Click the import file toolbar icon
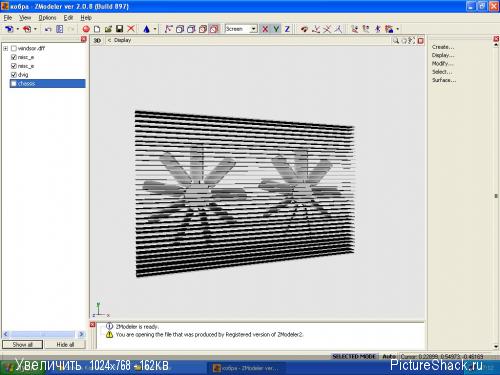The height and width of the screenshot is (375, 500). 9,29
